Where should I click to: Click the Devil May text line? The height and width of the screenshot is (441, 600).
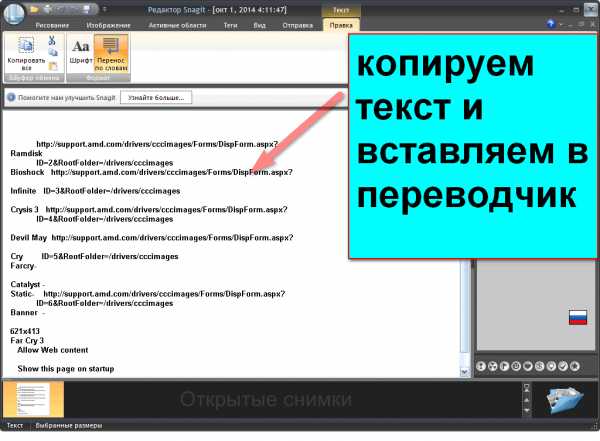152,238
